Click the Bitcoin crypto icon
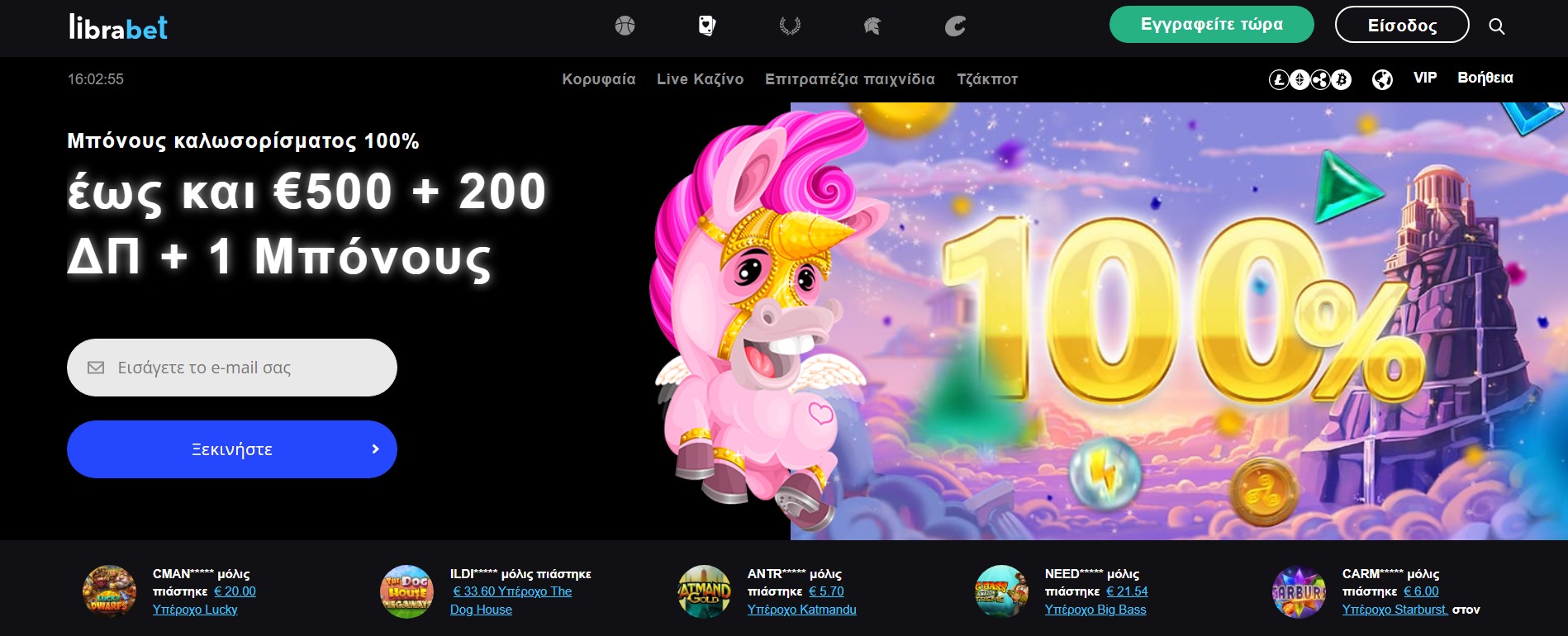The image size is (1568, 636). pyautogui.click(x=1342, y=79)
